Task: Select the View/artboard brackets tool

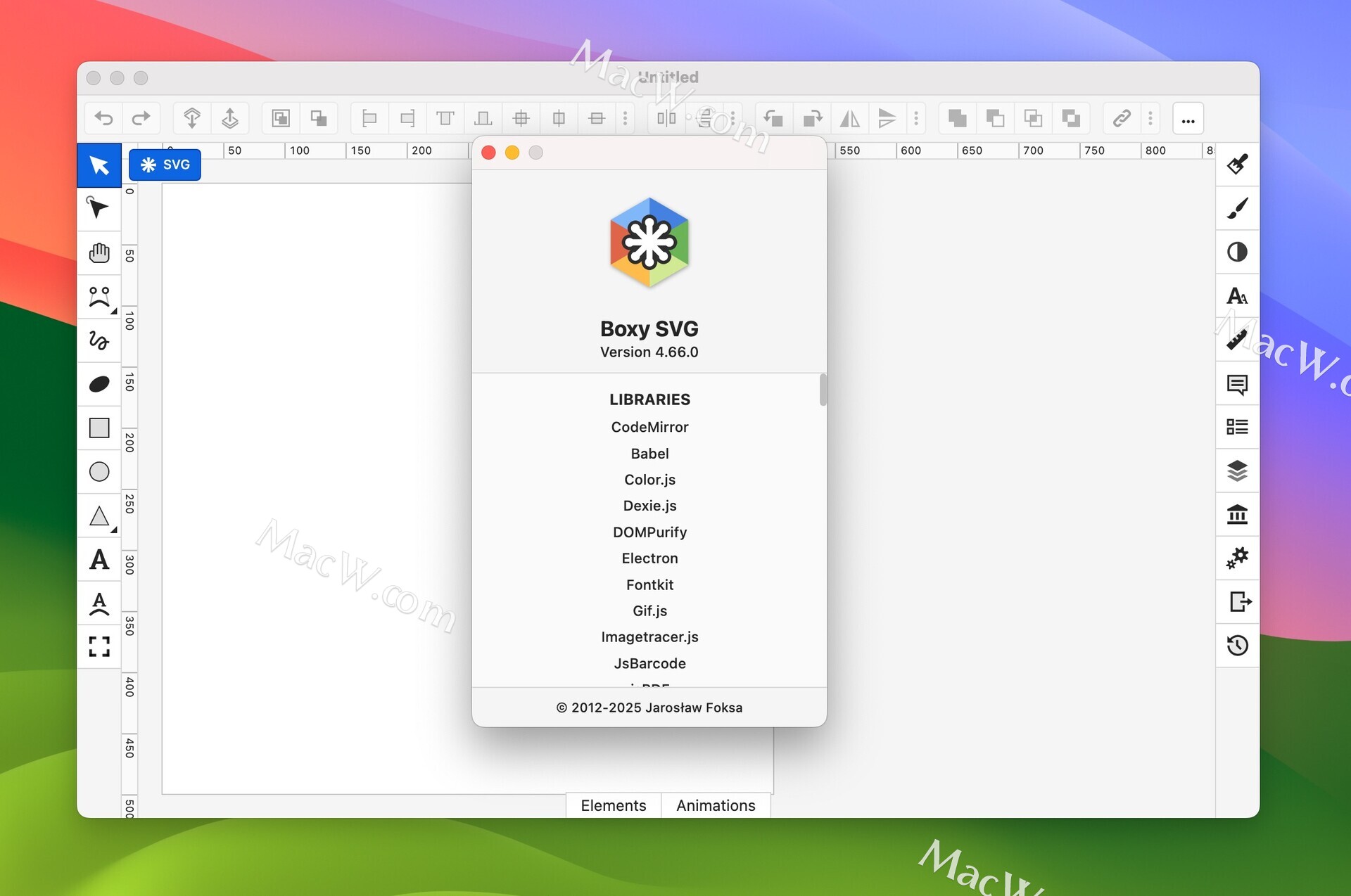Action: tap(99, 646)
